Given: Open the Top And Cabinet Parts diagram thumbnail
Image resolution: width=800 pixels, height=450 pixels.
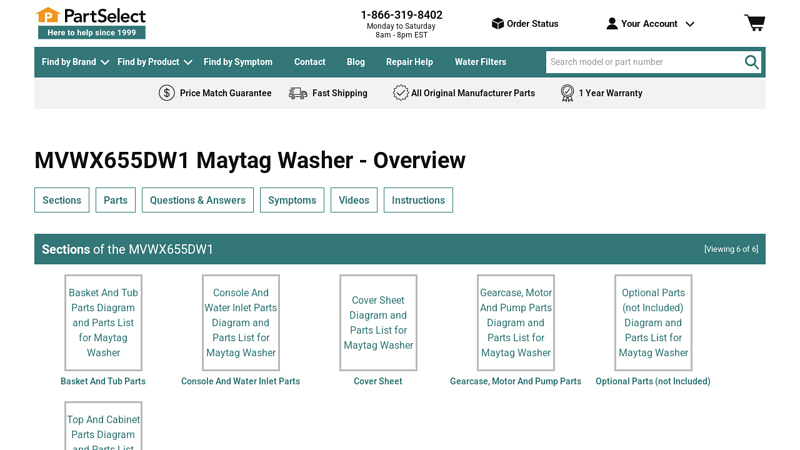Looking at the screenshot, I should point(103,426).
